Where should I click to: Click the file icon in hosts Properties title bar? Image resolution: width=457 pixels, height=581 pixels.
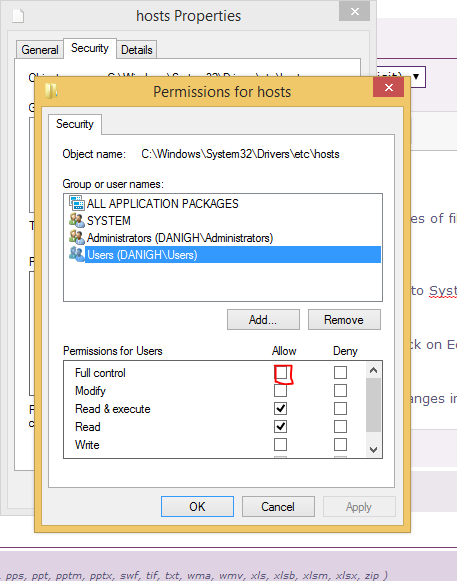(x=18, y=16)
